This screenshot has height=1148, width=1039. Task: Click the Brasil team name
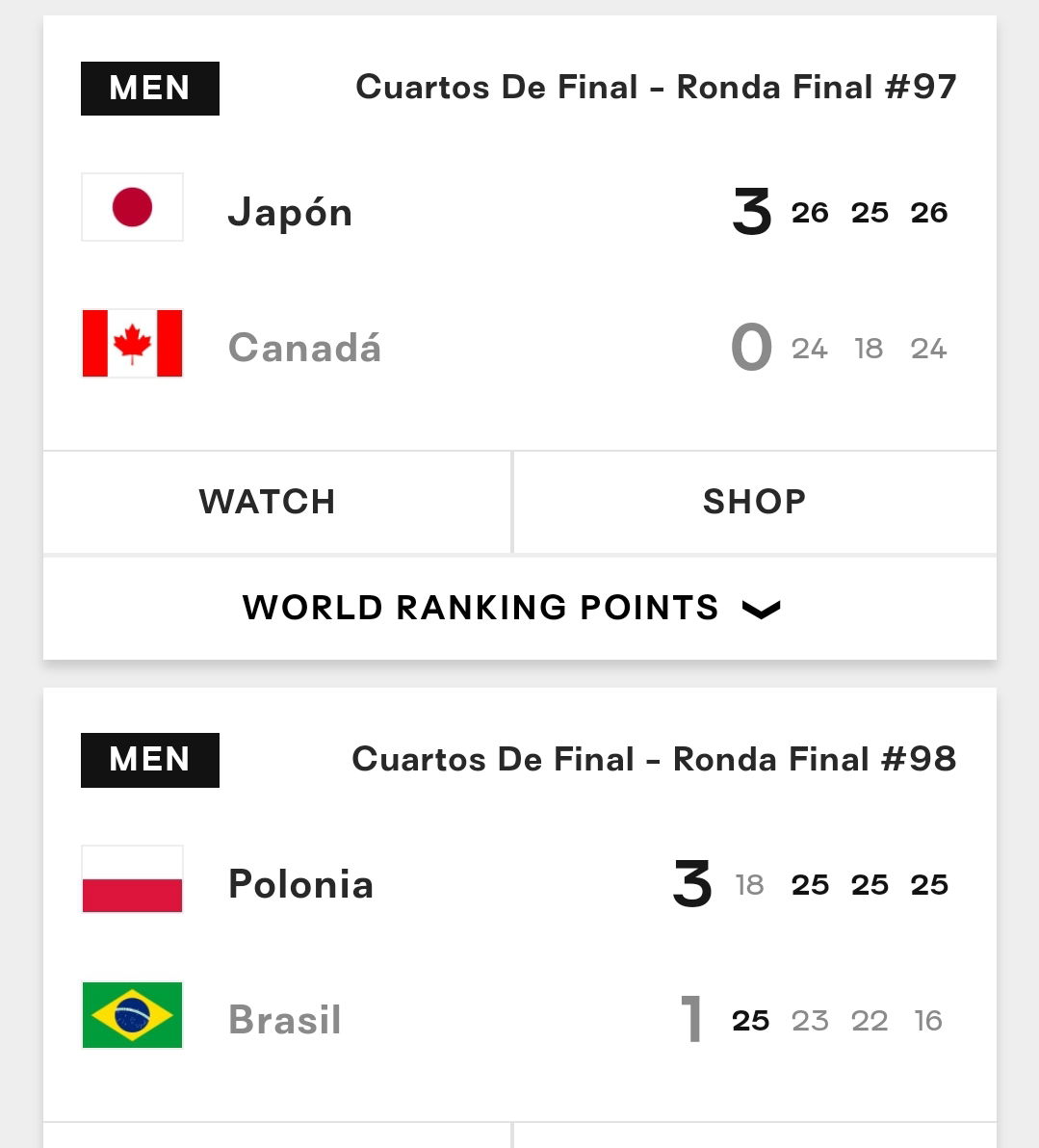pyautogui.click(x=285, y=1019)
